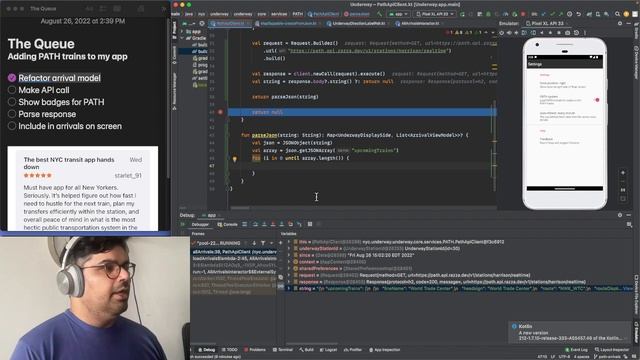Click the emulator zoom-in plus icon
The height and width of the screenshot is (360, 640).
(623, 173)
